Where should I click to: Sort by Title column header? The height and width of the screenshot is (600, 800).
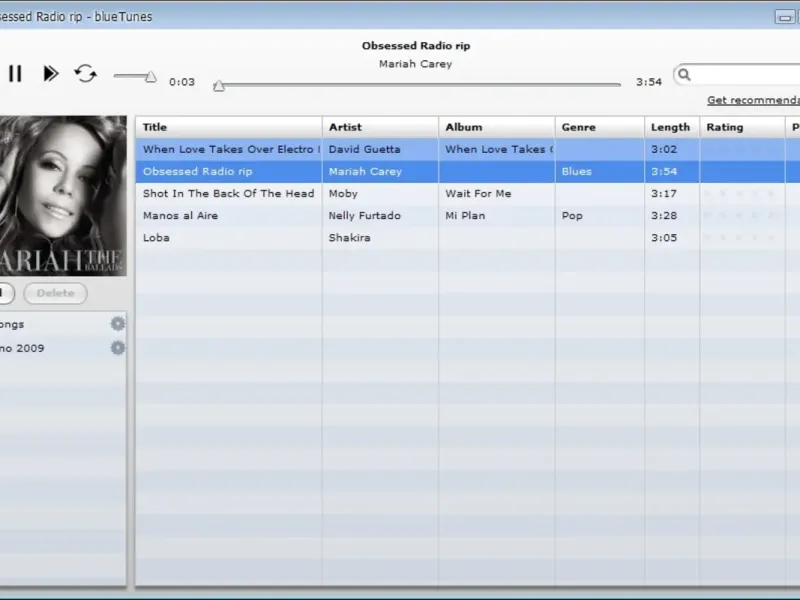[229, 127]
